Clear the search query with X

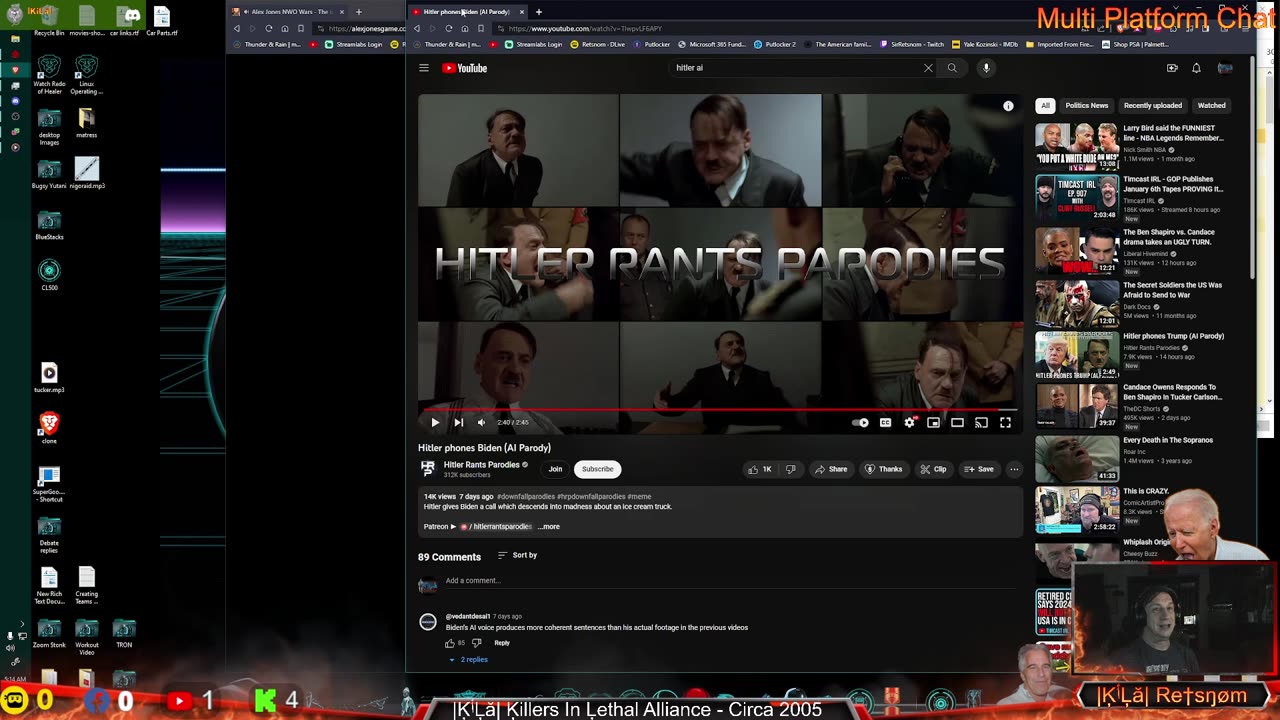928,68
